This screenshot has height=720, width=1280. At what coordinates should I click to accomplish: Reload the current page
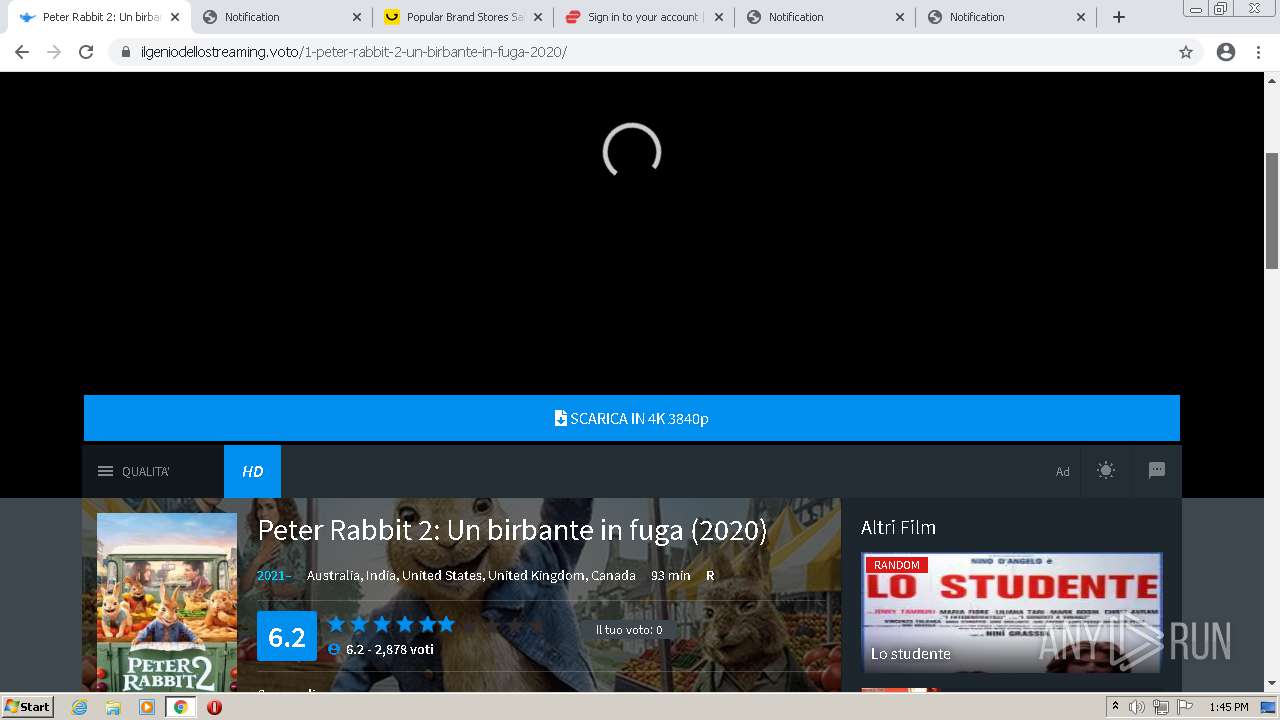click(x=86, y=52)
